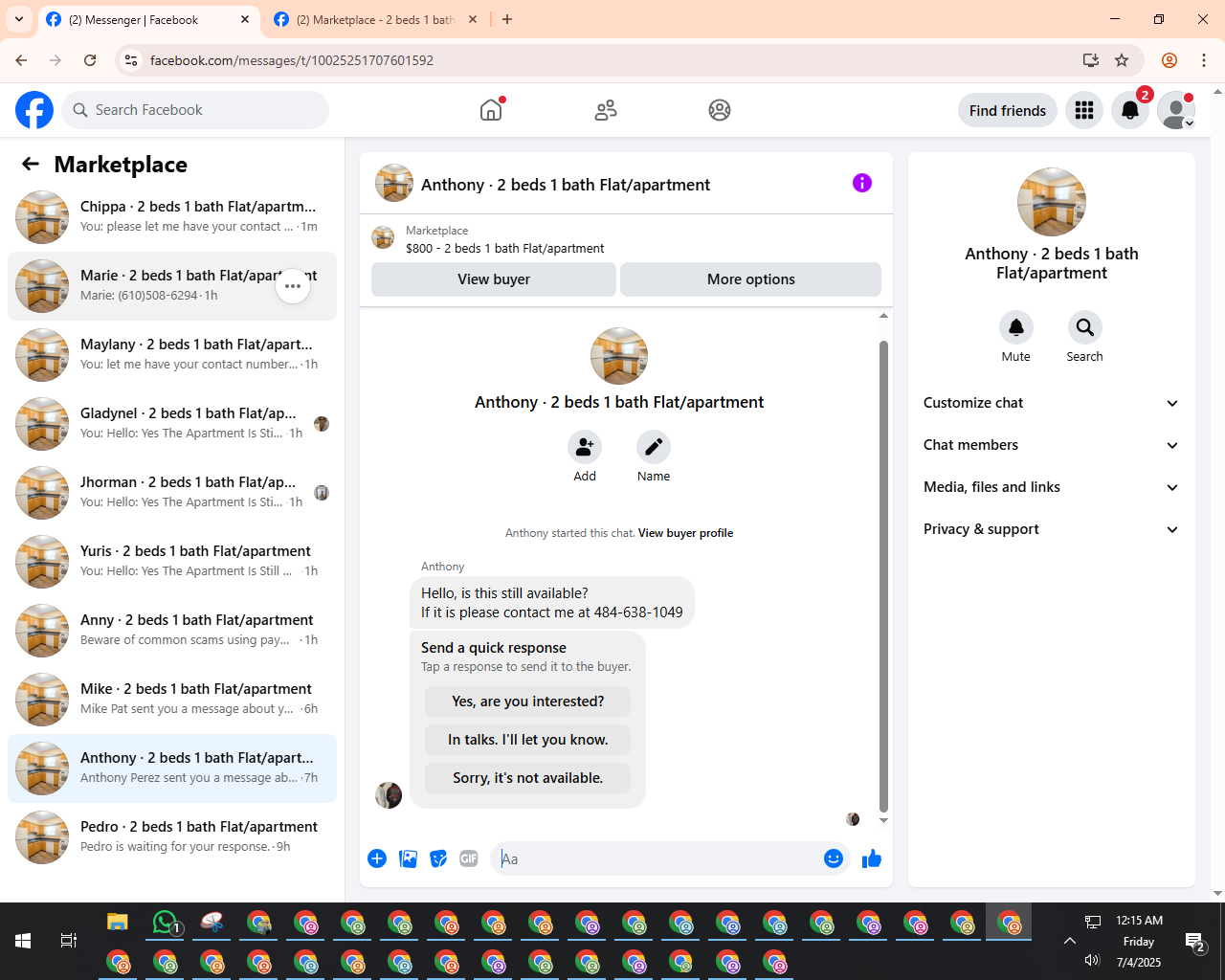Switch to the Marketplace 2 beds browser tab
The height and width of the screenshot is (980, 1225).
pyautogui.click(x=375, y=19)
